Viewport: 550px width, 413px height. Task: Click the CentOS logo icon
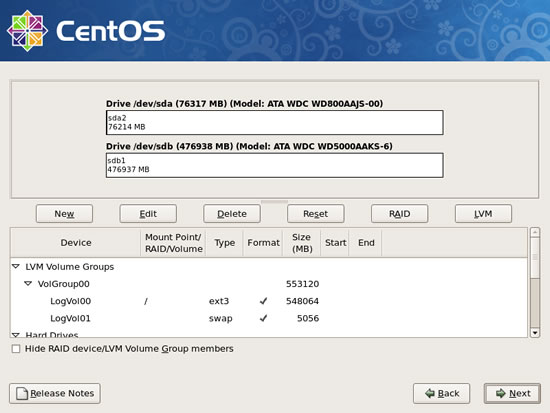click(27, 31)
